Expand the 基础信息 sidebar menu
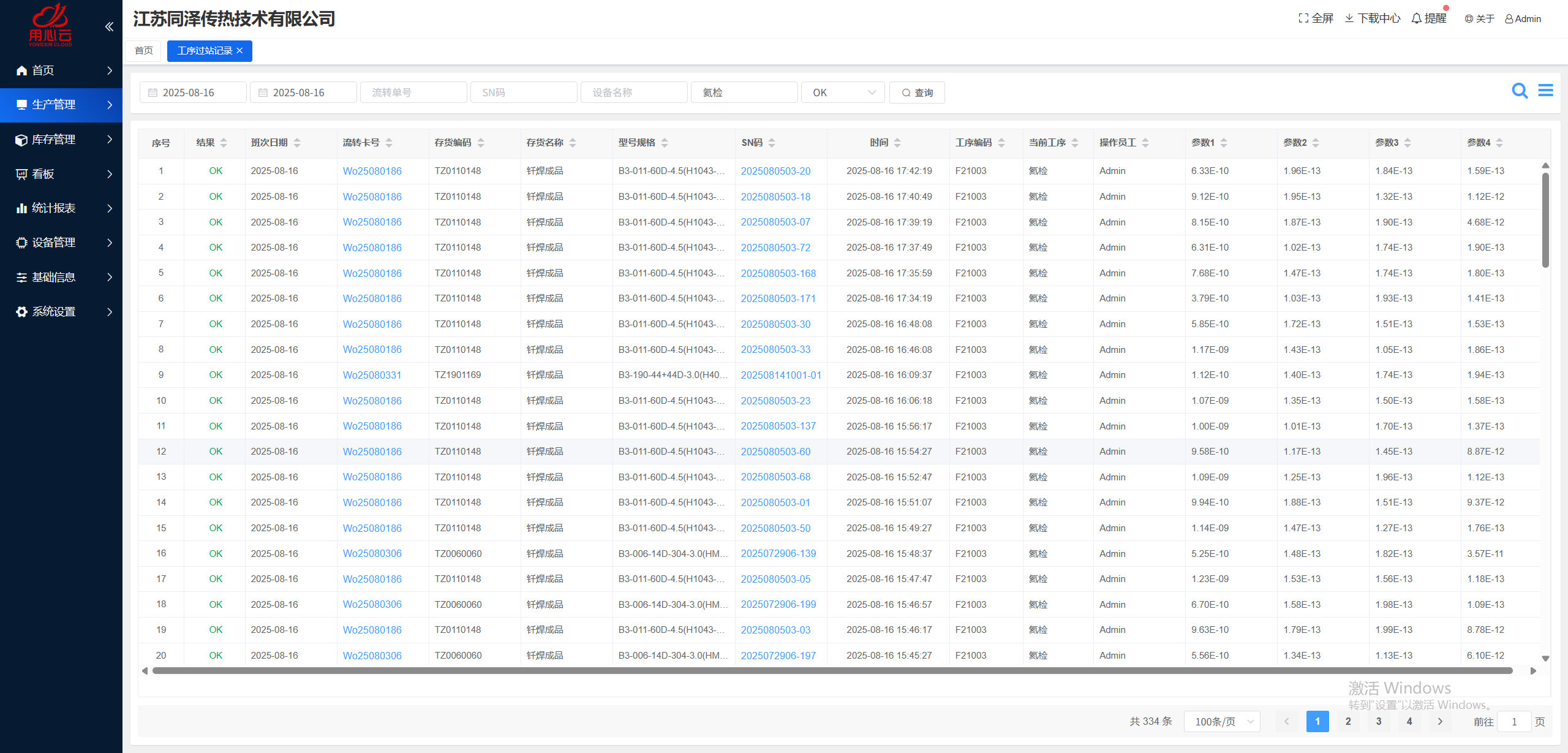This screenshot has width=1568, height=753. pyautogui.click(x=61, y=278)
